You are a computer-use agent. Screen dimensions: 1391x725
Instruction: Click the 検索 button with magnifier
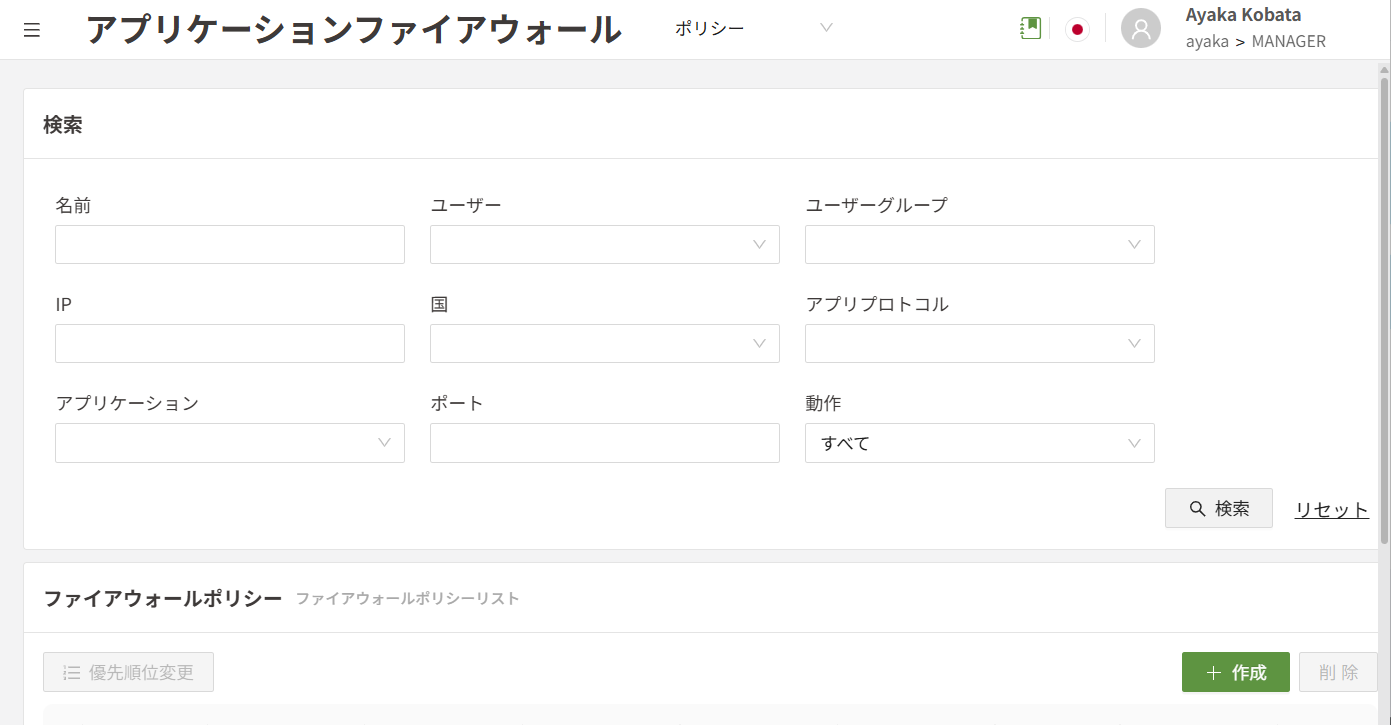coord(1218,508)
